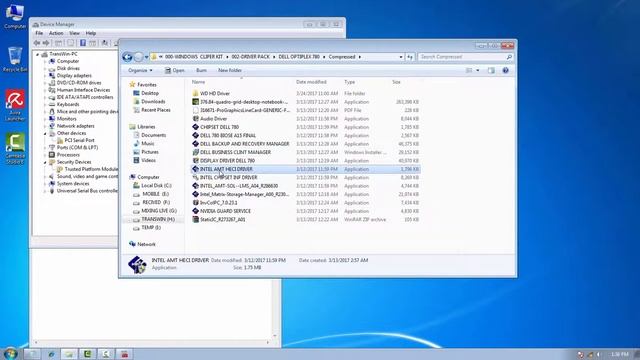Open the address bar history dropdown
The image size is (640, 360).
(401, 57)
